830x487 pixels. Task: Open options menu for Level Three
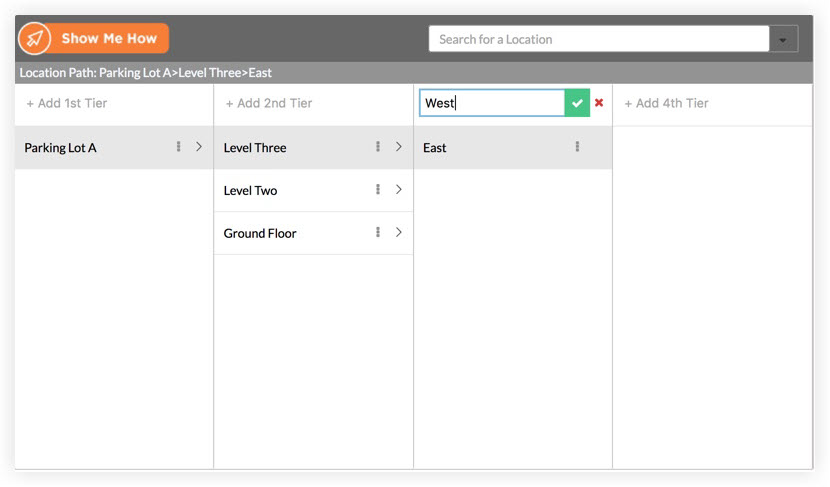[378, 147]
